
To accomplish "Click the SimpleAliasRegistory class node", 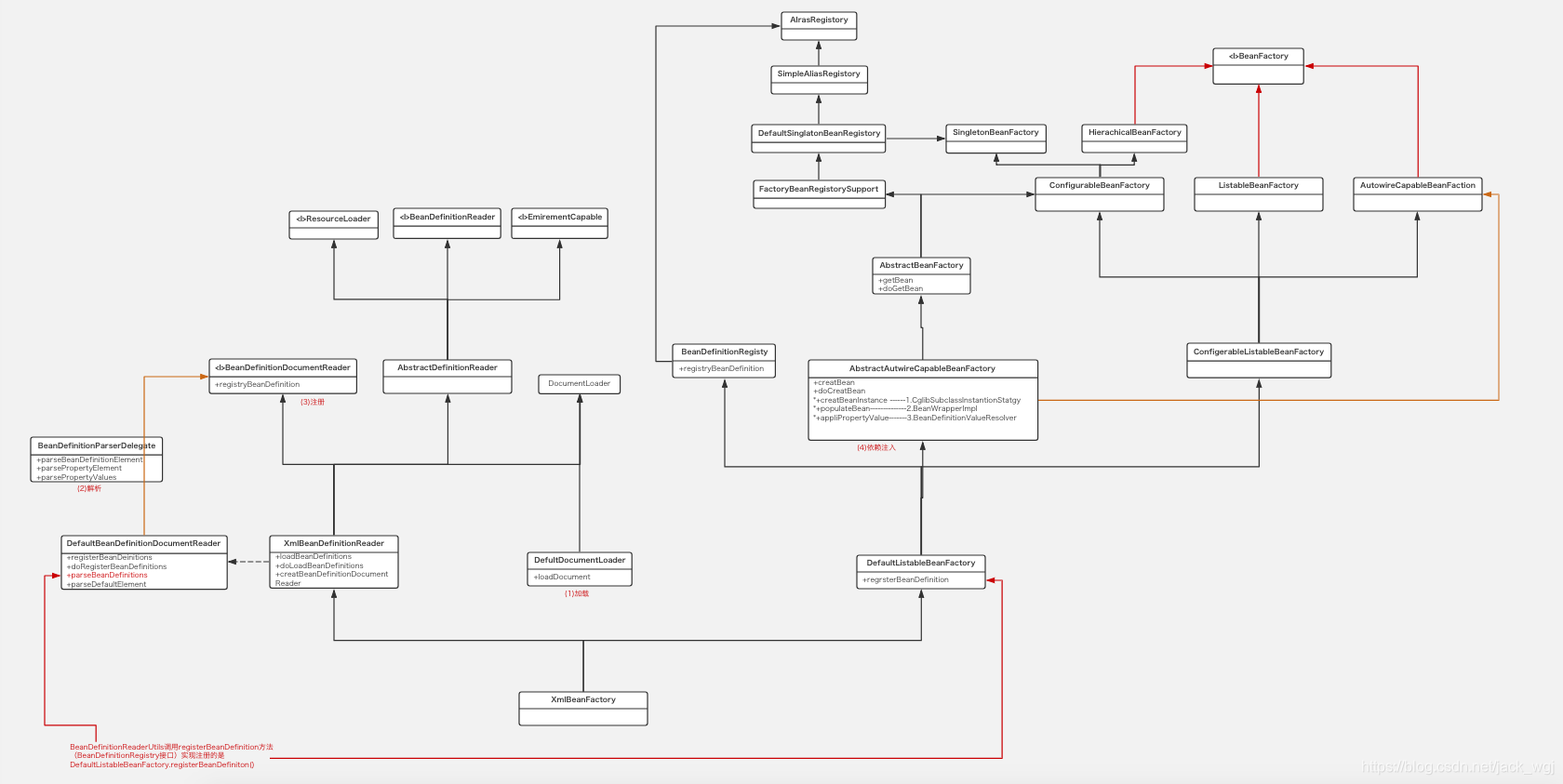I will pyautogui.click(x=819, y=80).
